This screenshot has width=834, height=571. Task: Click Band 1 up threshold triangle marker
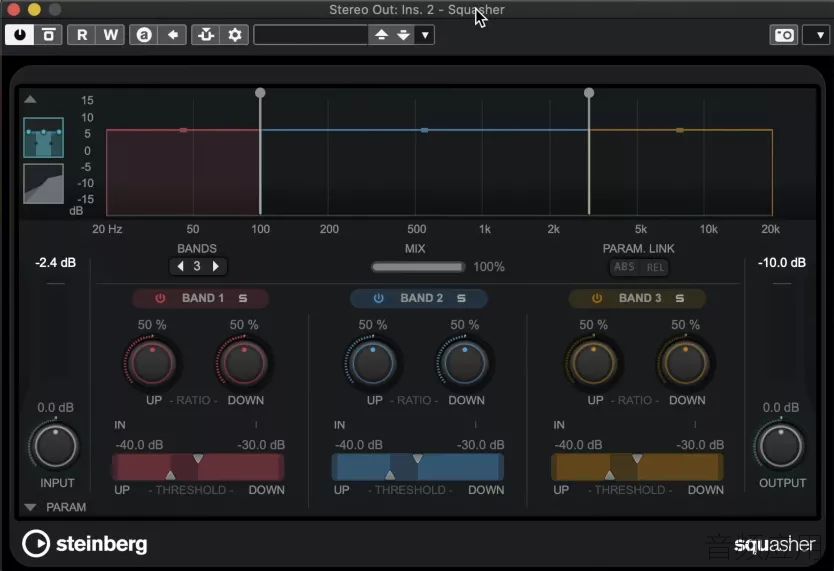click(x=170, y=475)
